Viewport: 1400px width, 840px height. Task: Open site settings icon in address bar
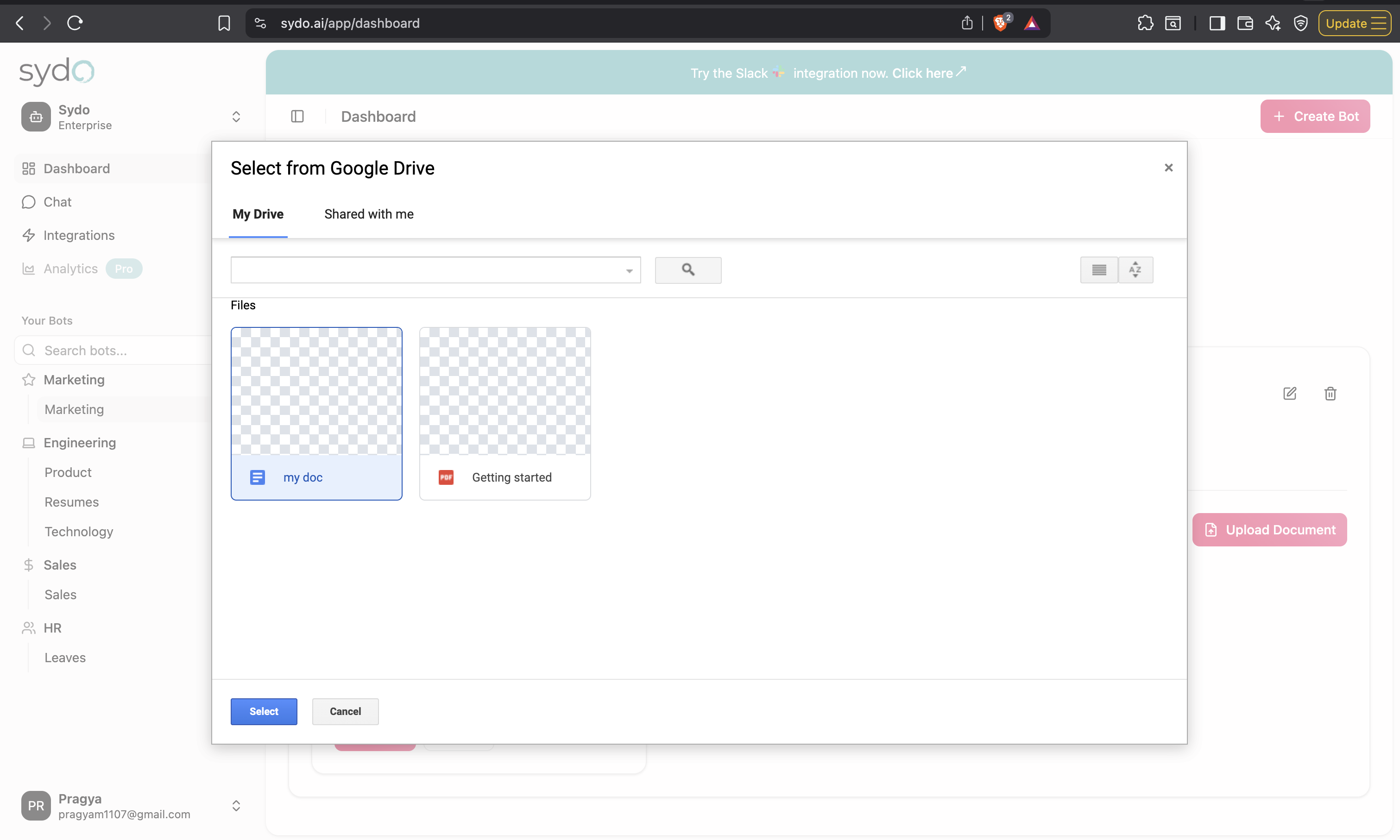260,23
